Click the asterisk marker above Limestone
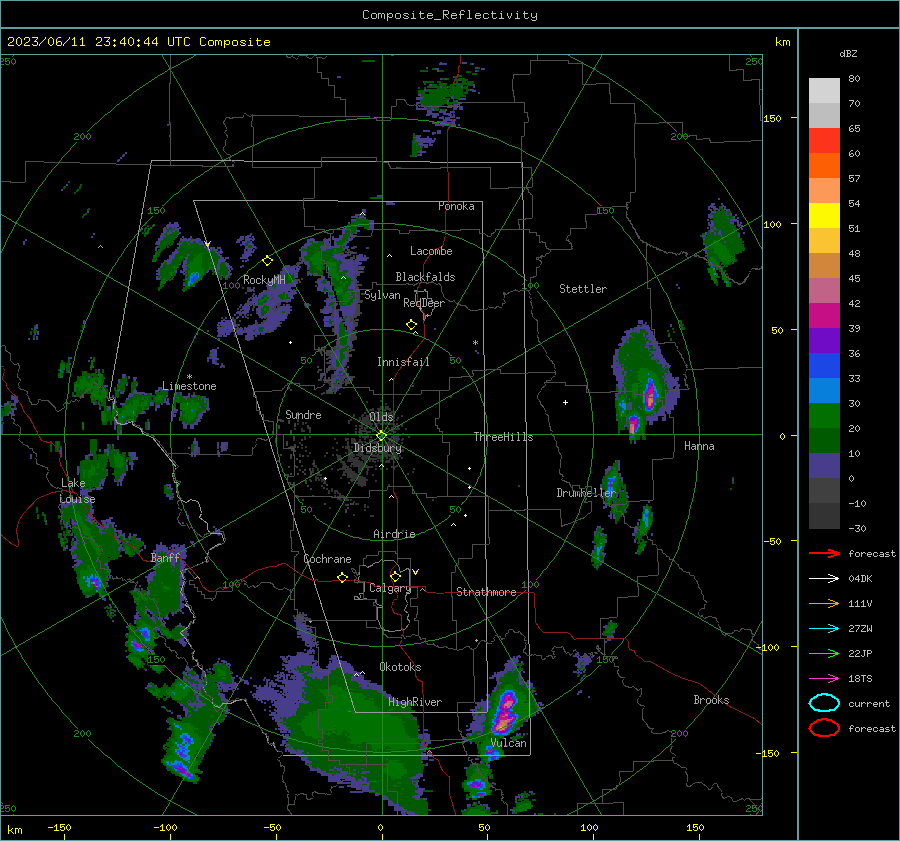Image resolution: width=900 pixels, height=841 pixels. pyautogui.click(x=189, y=377)
